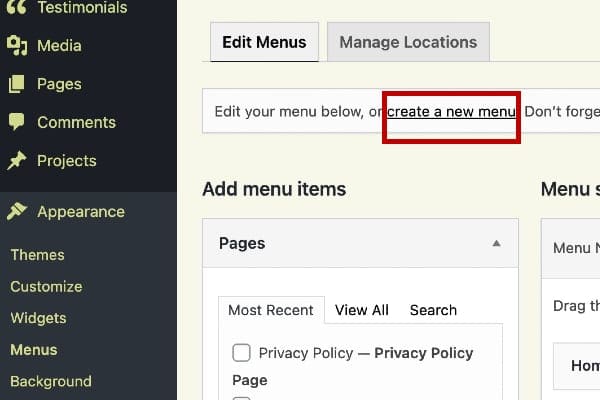Click the Pages icon in sidebar
600x400 pixels.
(16, 84)
